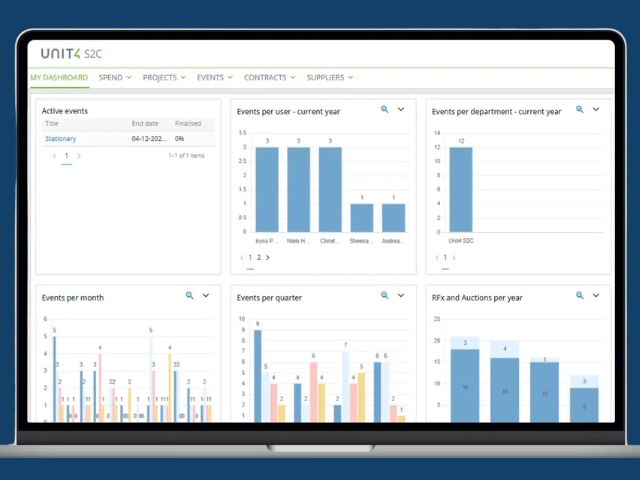Viewport: 640px width, 480px height.
Task: Sort Active events by Title column
Action: [x=52, y=124]
